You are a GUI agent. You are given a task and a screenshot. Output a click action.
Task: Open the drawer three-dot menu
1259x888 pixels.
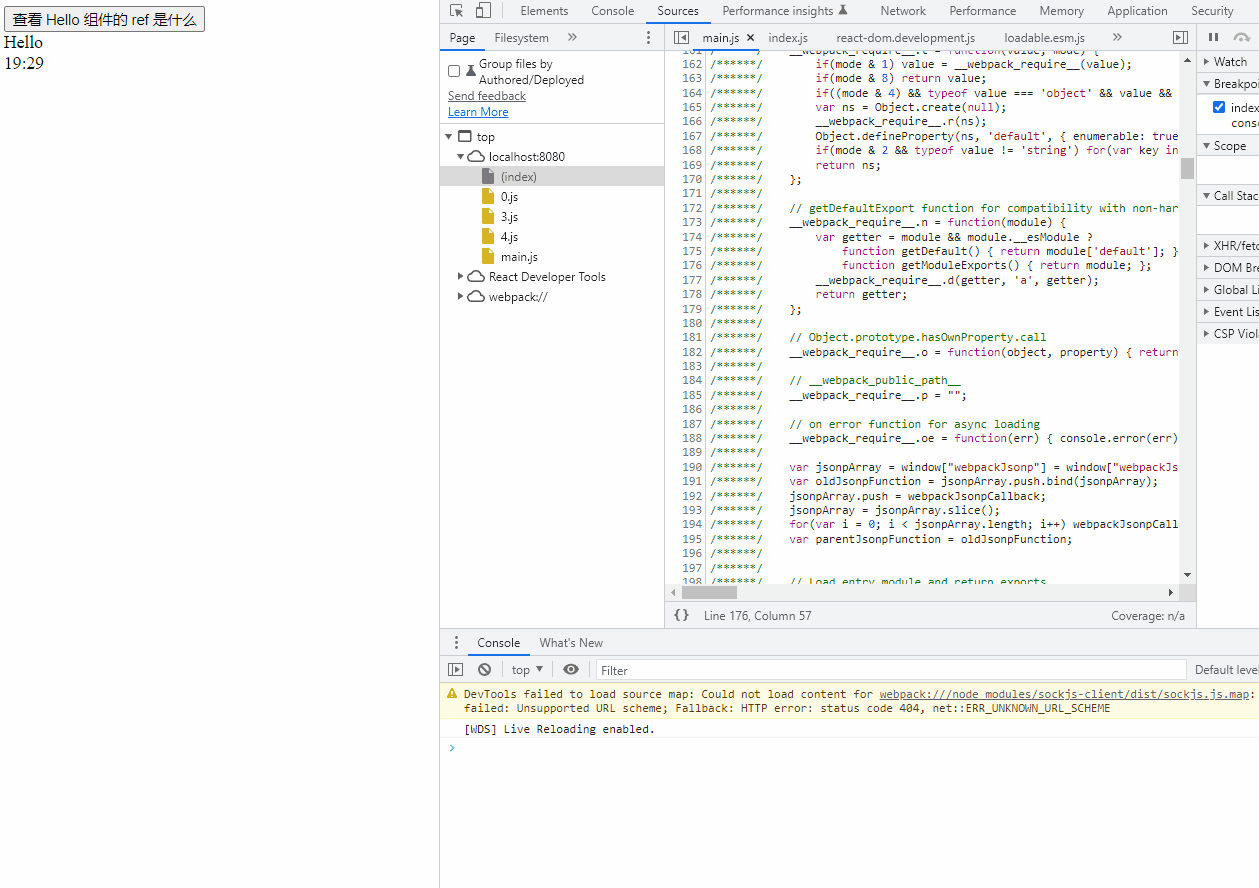(456, 643)
